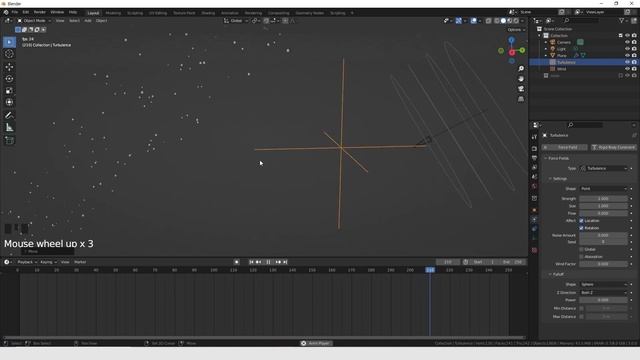
Task: Click the Force Field button
Action: (x=564, y=147)
